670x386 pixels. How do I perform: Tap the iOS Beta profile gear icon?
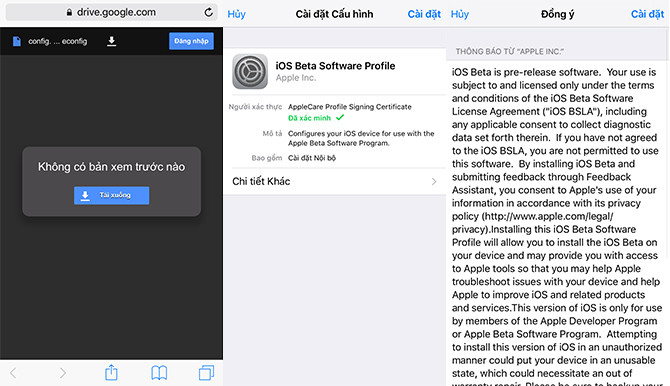pos(250,71)
